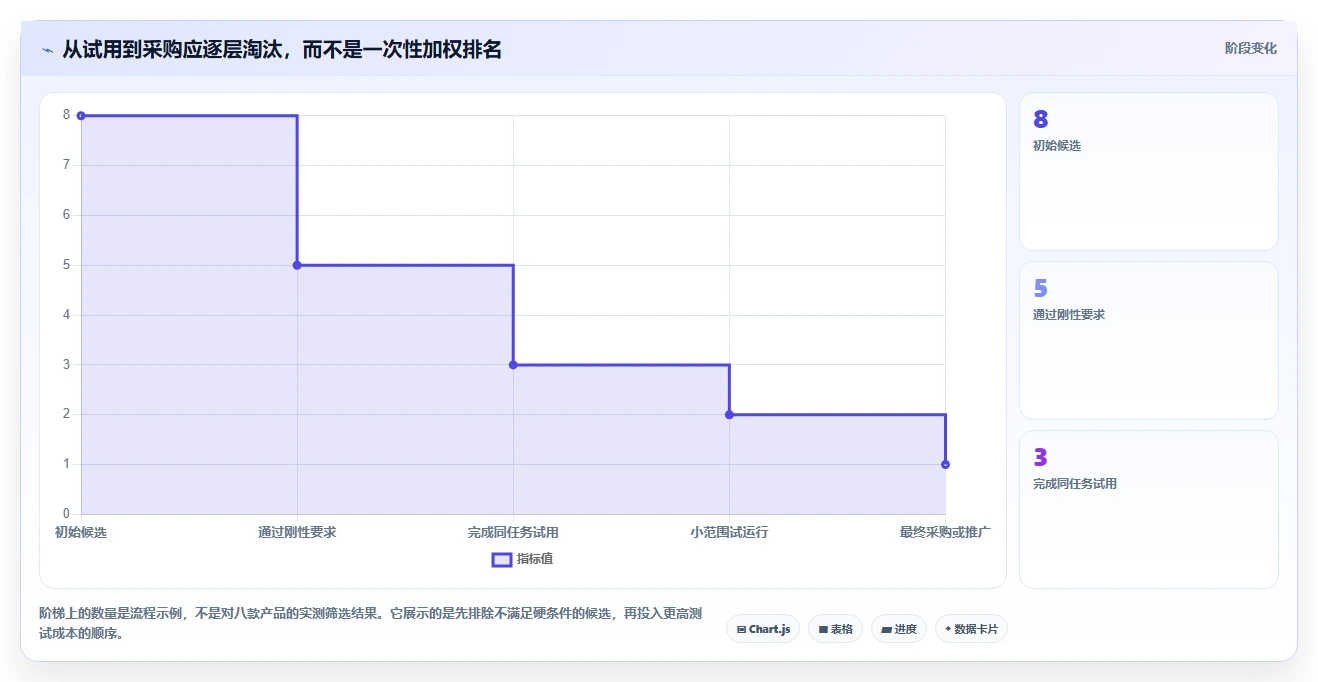Click the 数据卡片 tag chip
The image size is (1318, 682).
[x=971, y=629]
